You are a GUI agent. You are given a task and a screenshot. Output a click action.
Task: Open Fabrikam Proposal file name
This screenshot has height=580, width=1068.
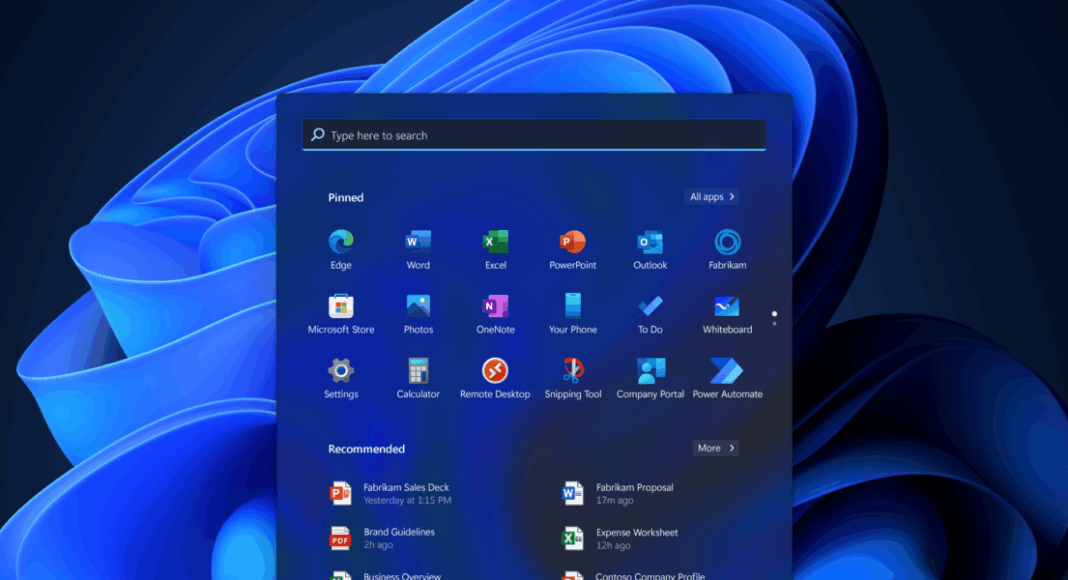pyautogui.click(x=634, y=487)
